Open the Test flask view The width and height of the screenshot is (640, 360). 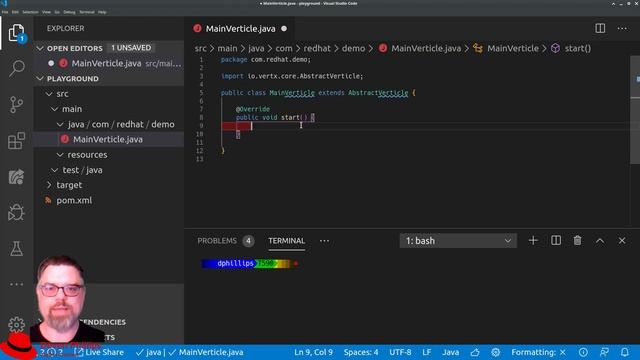coord(16,248)
